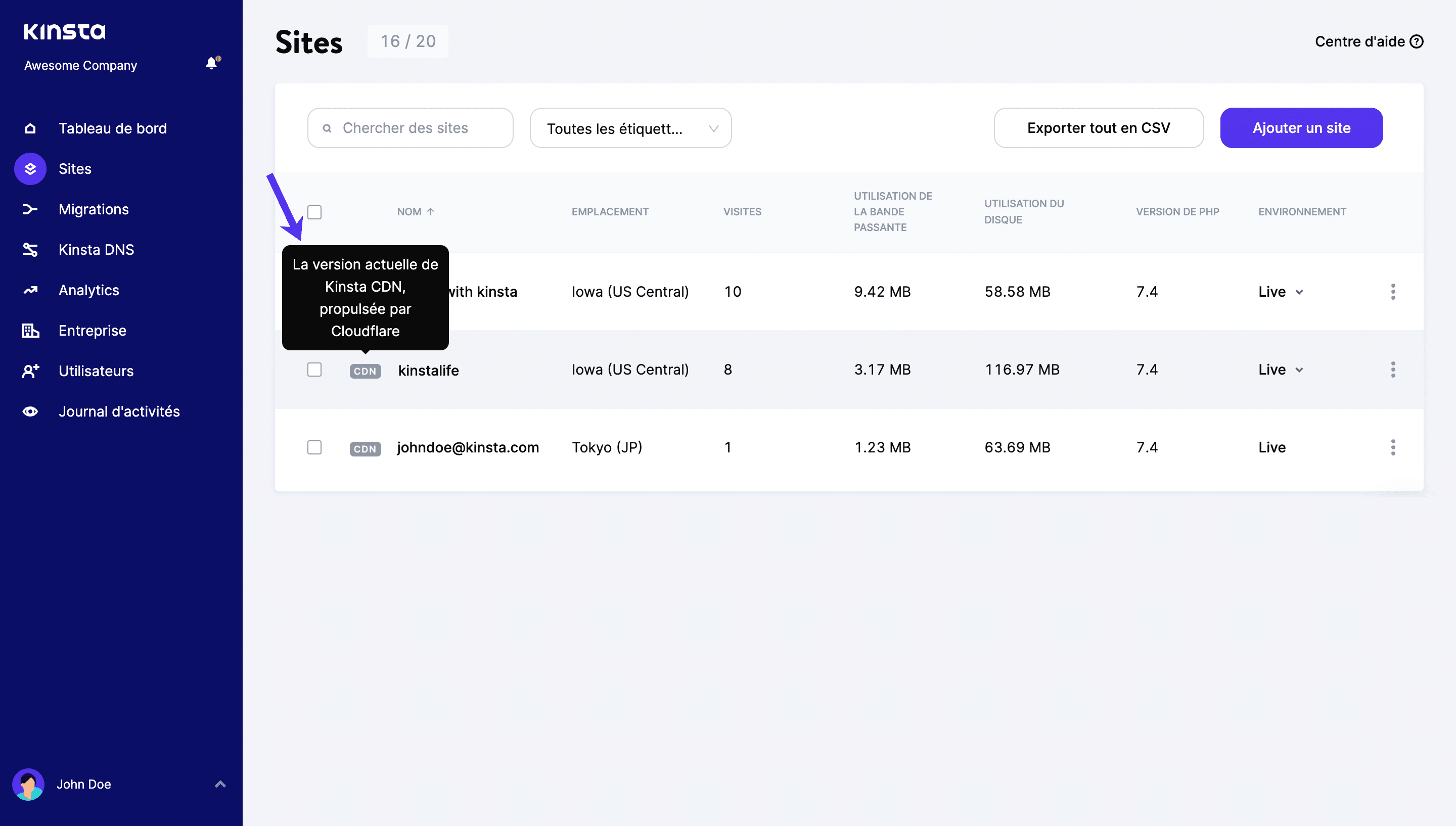The image size is (1456, 826).
Task: Open the Toutes les étiquettes dropdown
Action: (x=630, y=128)
